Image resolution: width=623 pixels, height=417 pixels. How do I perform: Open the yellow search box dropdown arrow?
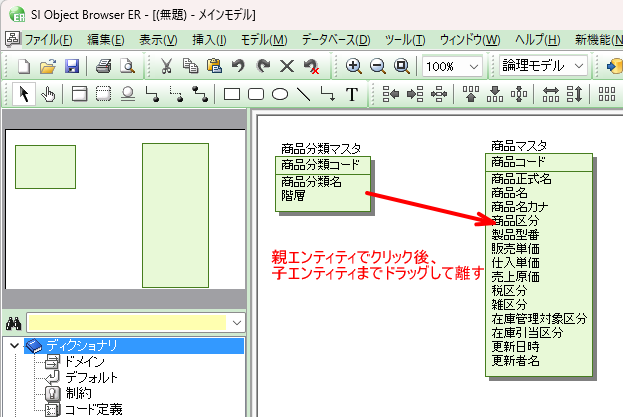pyautogui.click(x=237, y=322)
